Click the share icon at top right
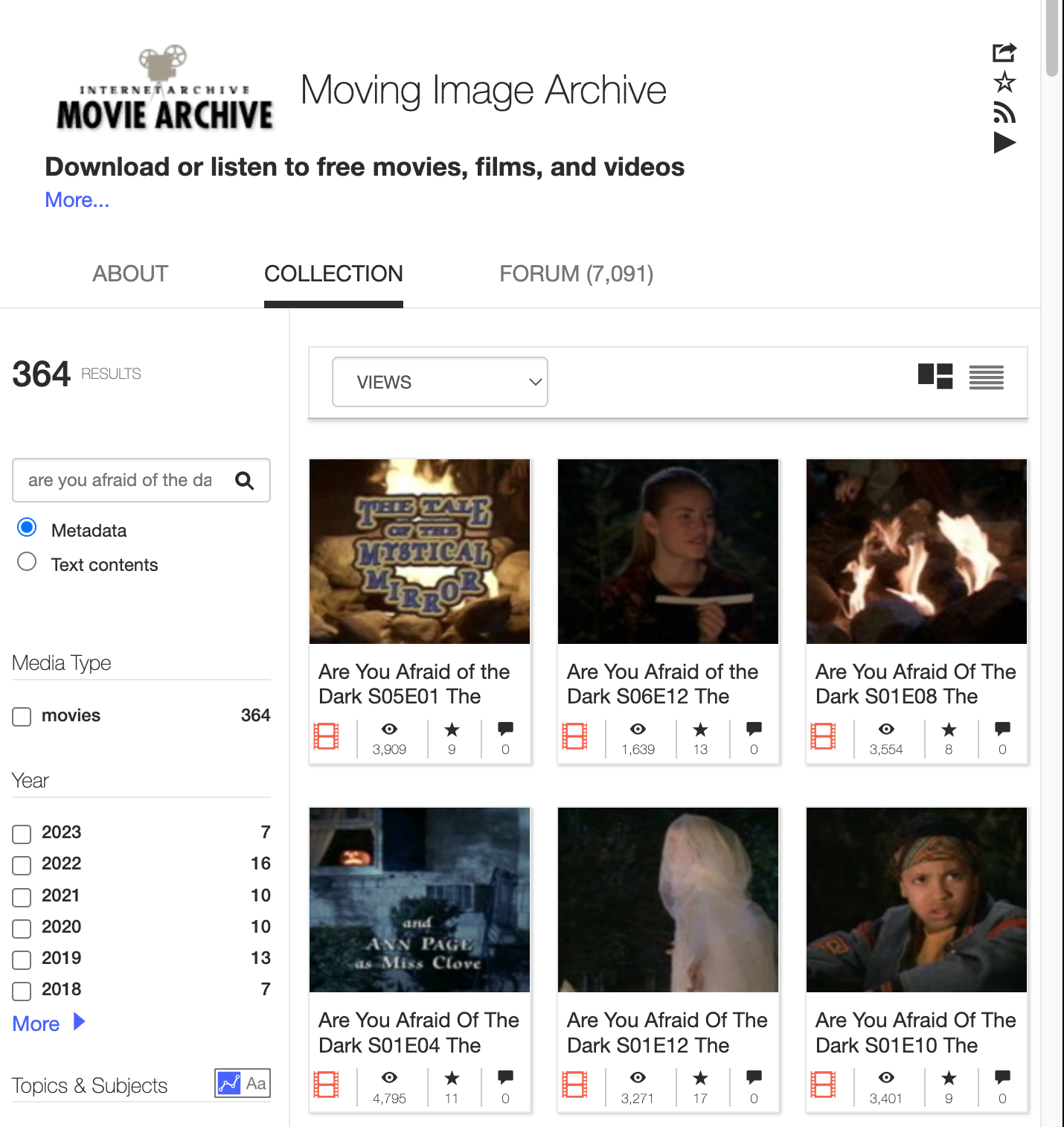Image resolution: width=1064 pixels, height=1127 pixels. (x=1004, y=52)
